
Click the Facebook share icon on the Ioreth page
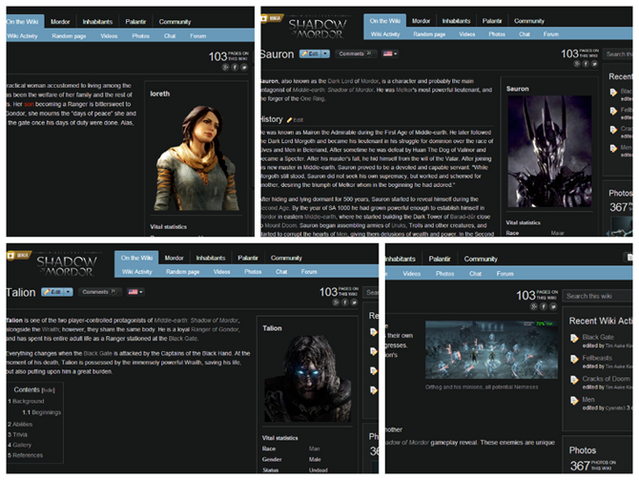235,67
